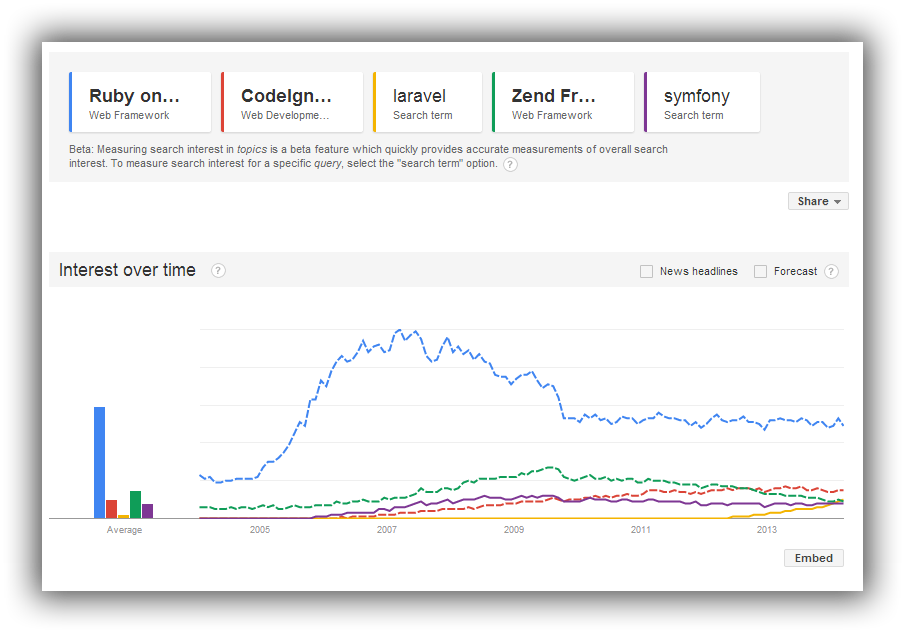The image size is (905, 633).
Task: Click the 2013 axis label
Action: tap(767, 530)
